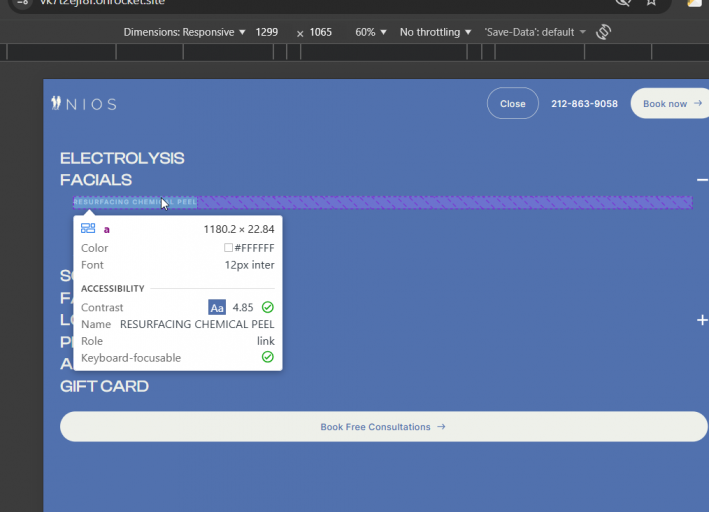
Task: Click the Close menu button
Action: [x=513, y=104]
